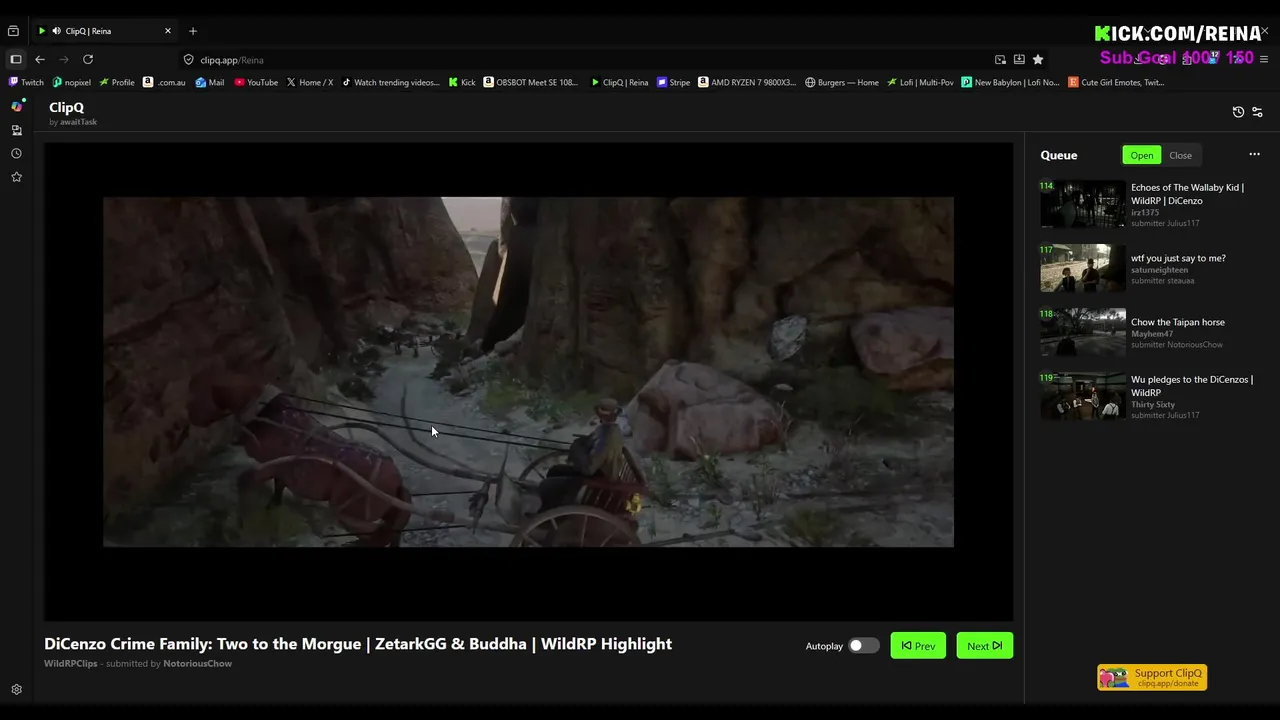Open the browser hamburger menu

click(1264, 60)
